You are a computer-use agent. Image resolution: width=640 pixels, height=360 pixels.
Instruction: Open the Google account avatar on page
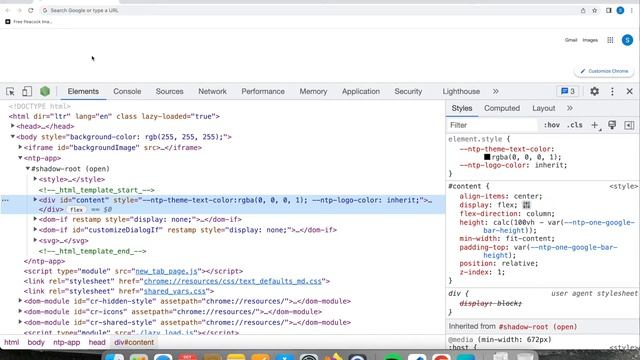coord(627,40)
